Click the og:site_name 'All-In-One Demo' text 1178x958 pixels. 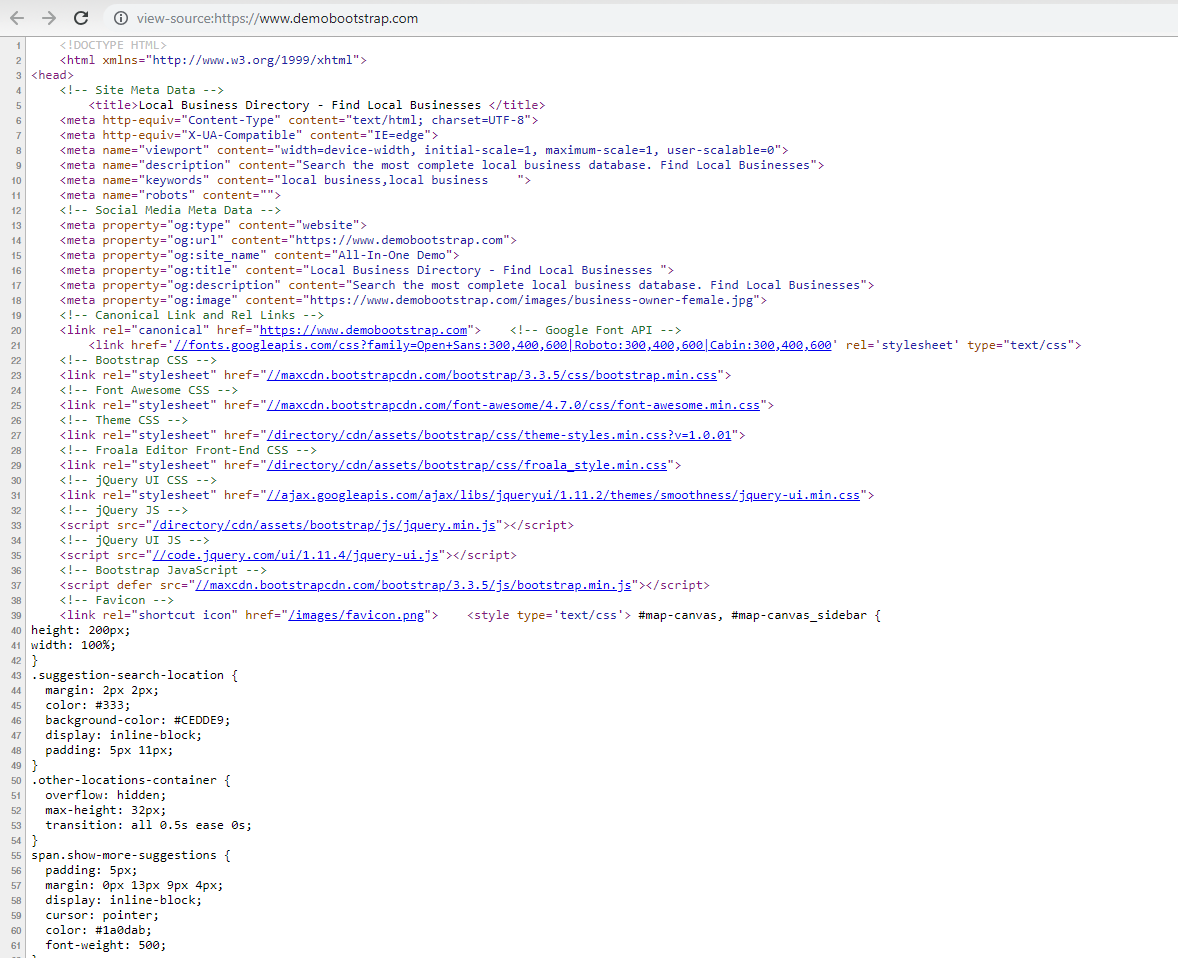(x=391, y=255)
